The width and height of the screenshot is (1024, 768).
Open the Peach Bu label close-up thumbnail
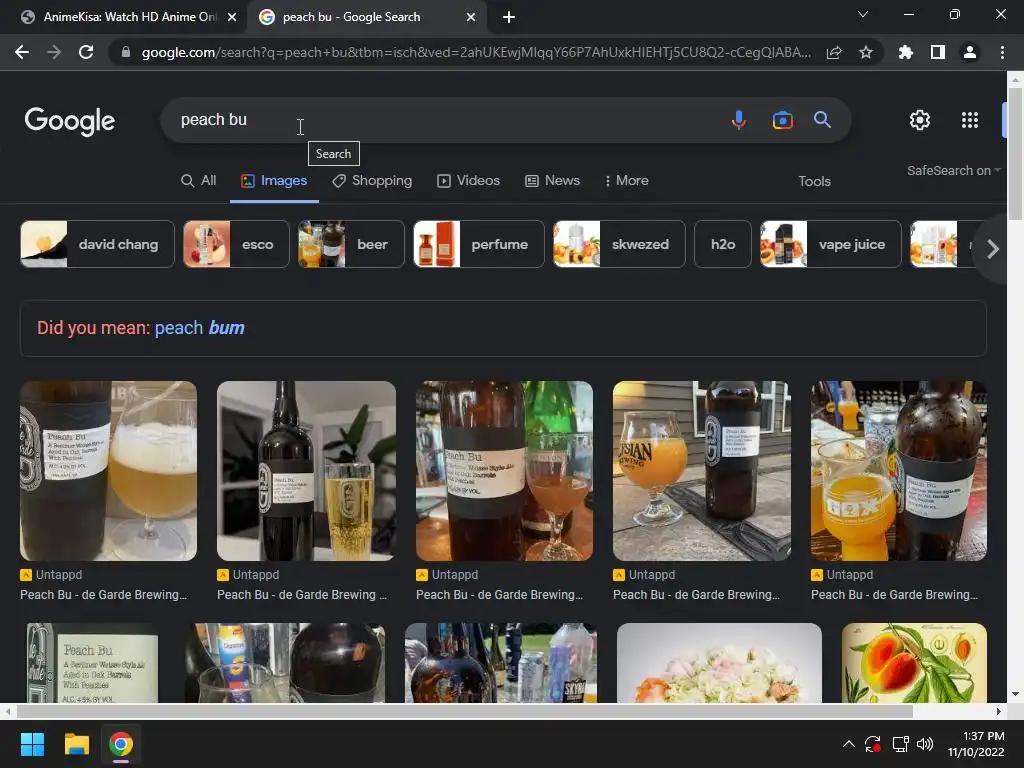(x=93, y=663)
